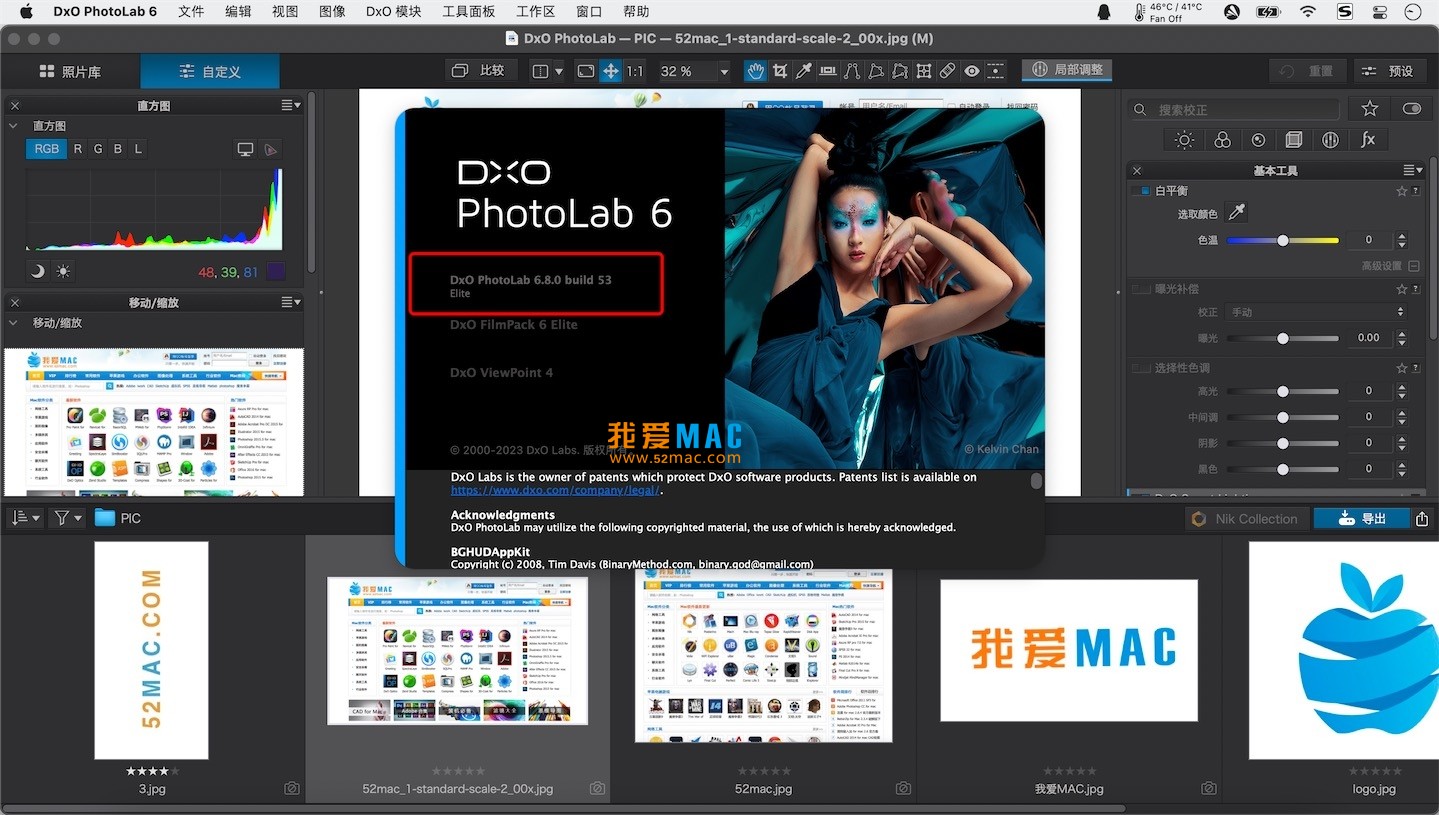Click the share icon beside export
The width and height of the screenshot is (1439, 815).
click(1422, 518)
